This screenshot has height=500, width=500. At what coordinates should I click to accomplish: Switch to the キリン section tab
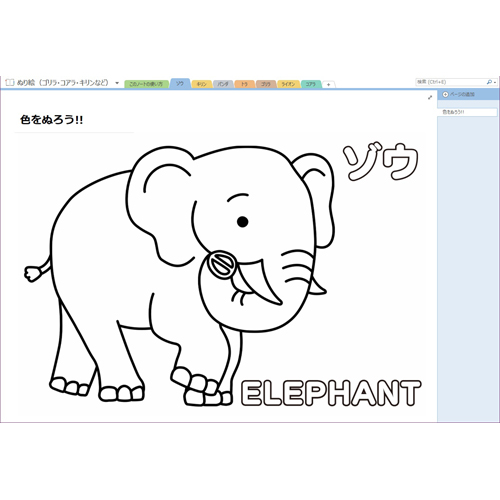[201, 84]
